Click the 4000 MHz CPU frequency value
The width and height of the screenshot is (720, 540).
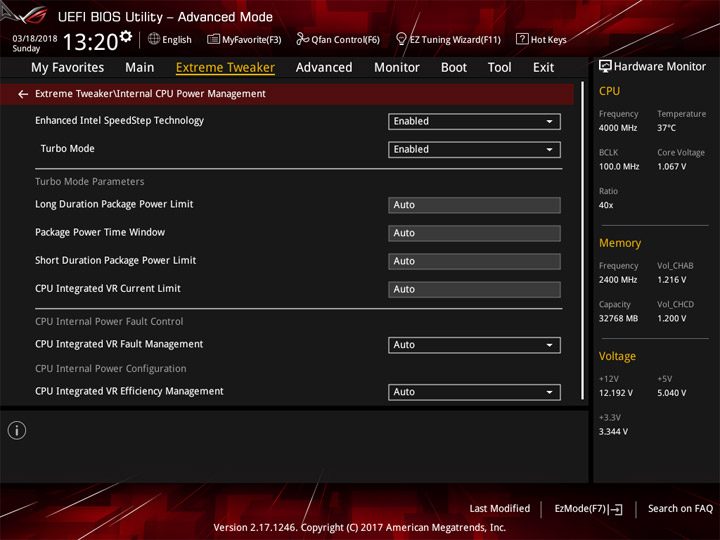618,128
